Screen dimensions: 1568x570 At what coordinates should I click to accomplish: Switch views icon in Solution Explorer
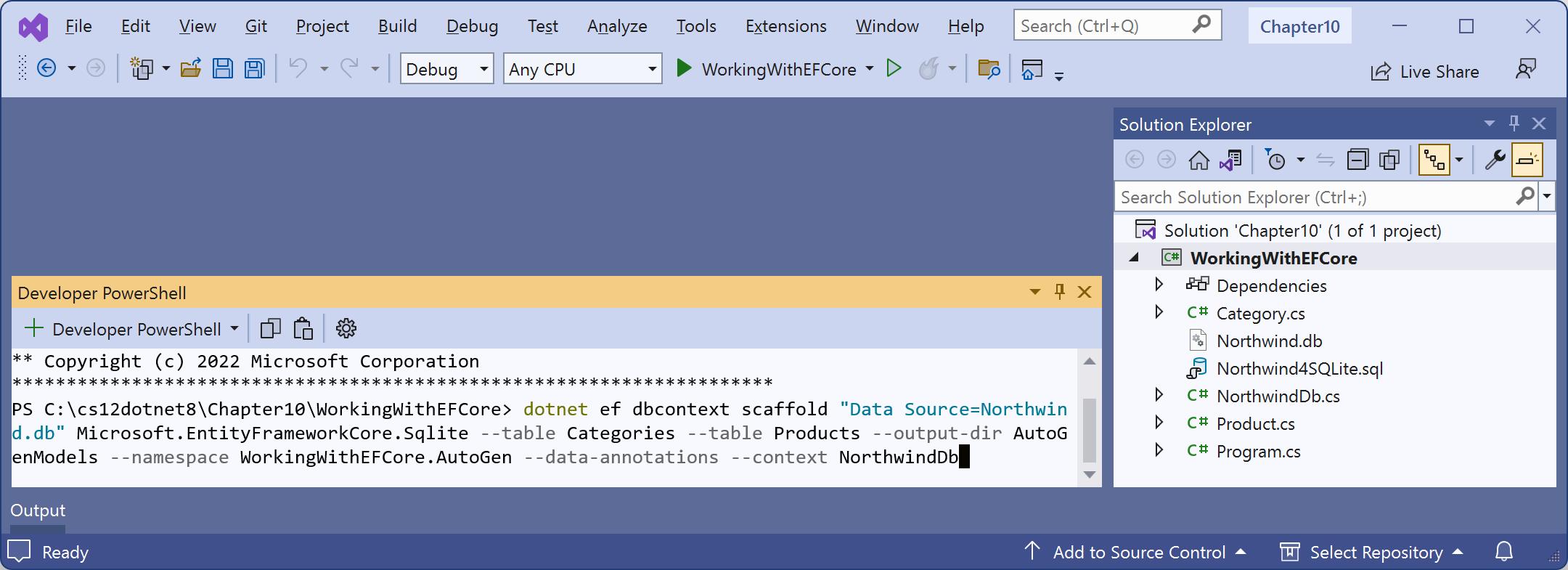point(1230,160)
